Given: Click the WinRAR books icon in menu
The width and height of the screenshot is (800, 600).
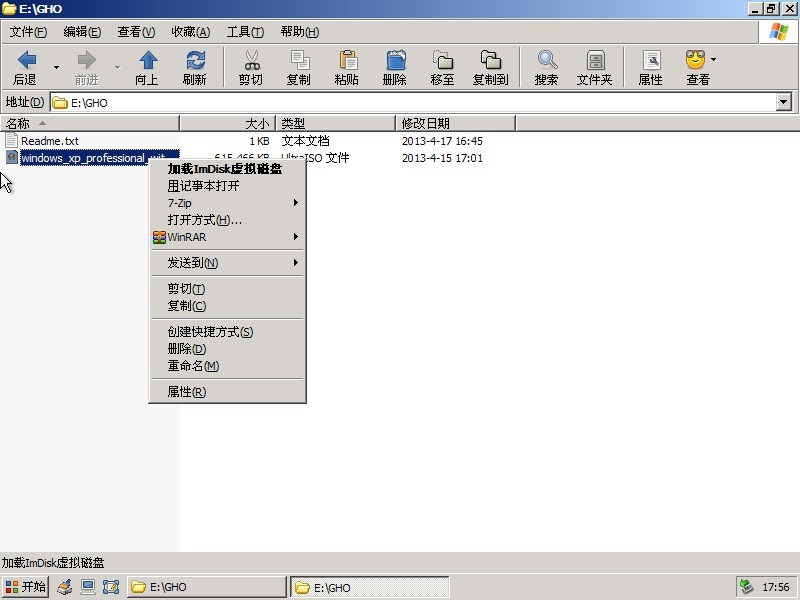Looking at the screenshot, I should 159,237.
